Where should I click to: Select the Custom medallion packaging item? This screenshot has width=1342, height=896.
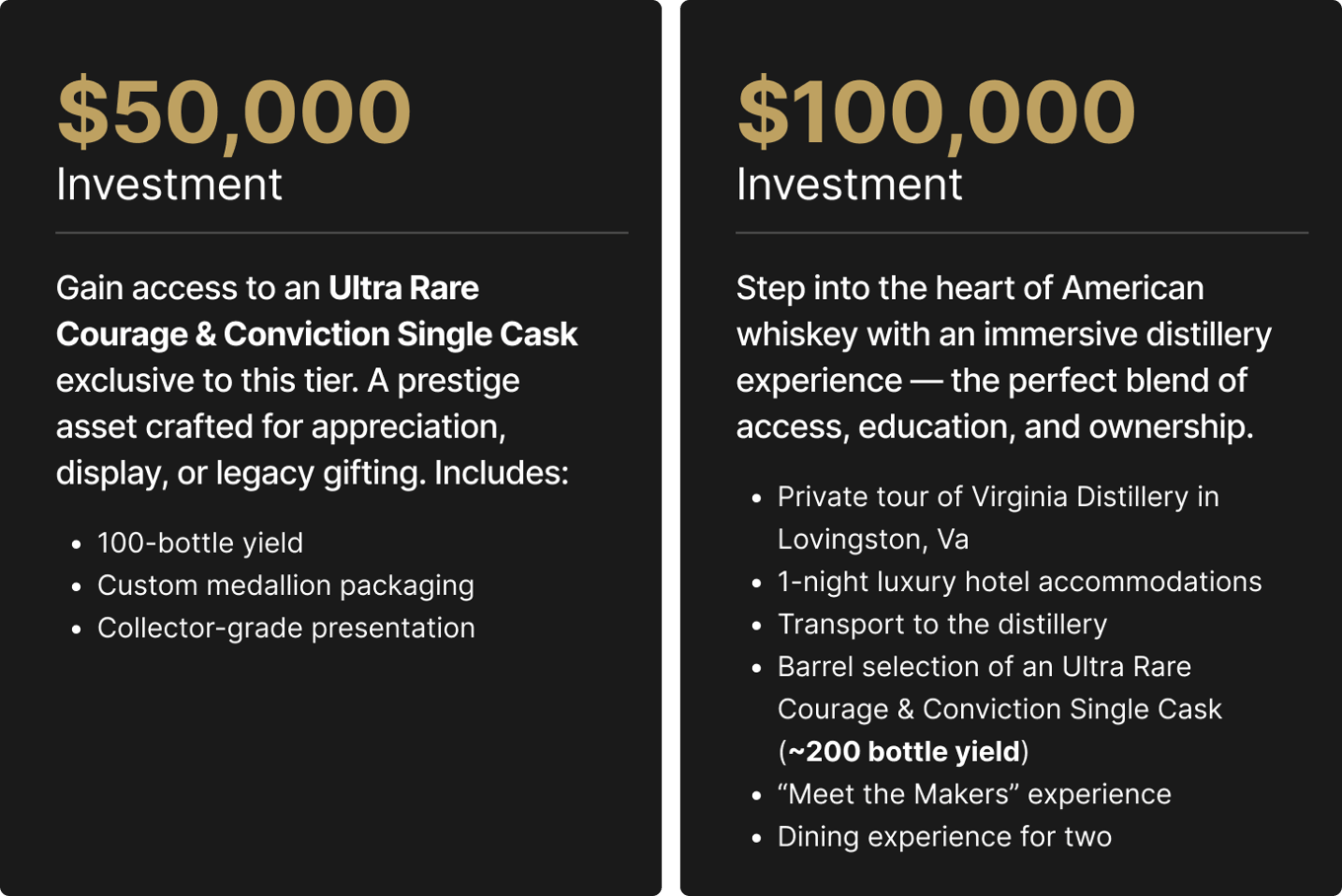[x=285, y=585]
